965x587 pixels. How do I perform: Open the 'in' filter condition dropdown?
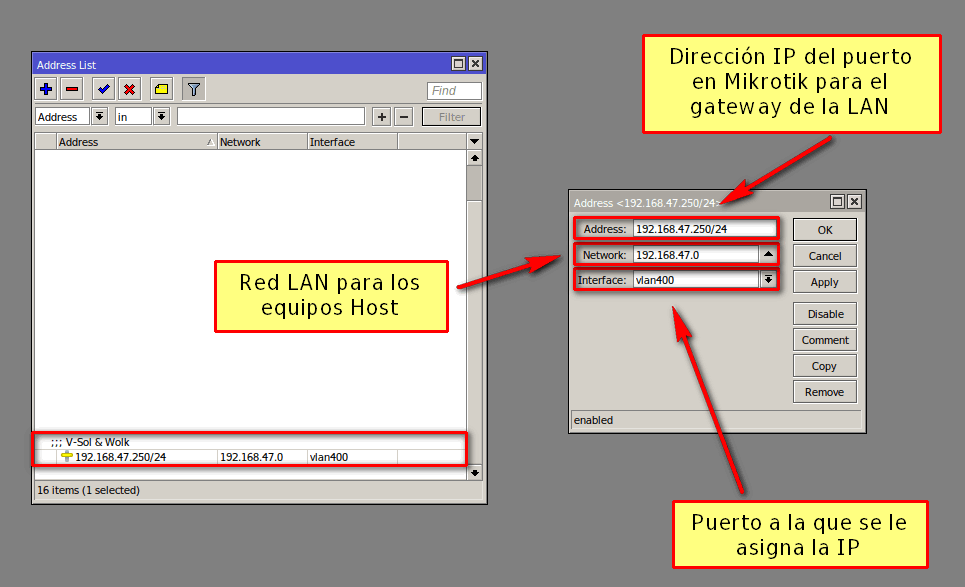[161, 116]
